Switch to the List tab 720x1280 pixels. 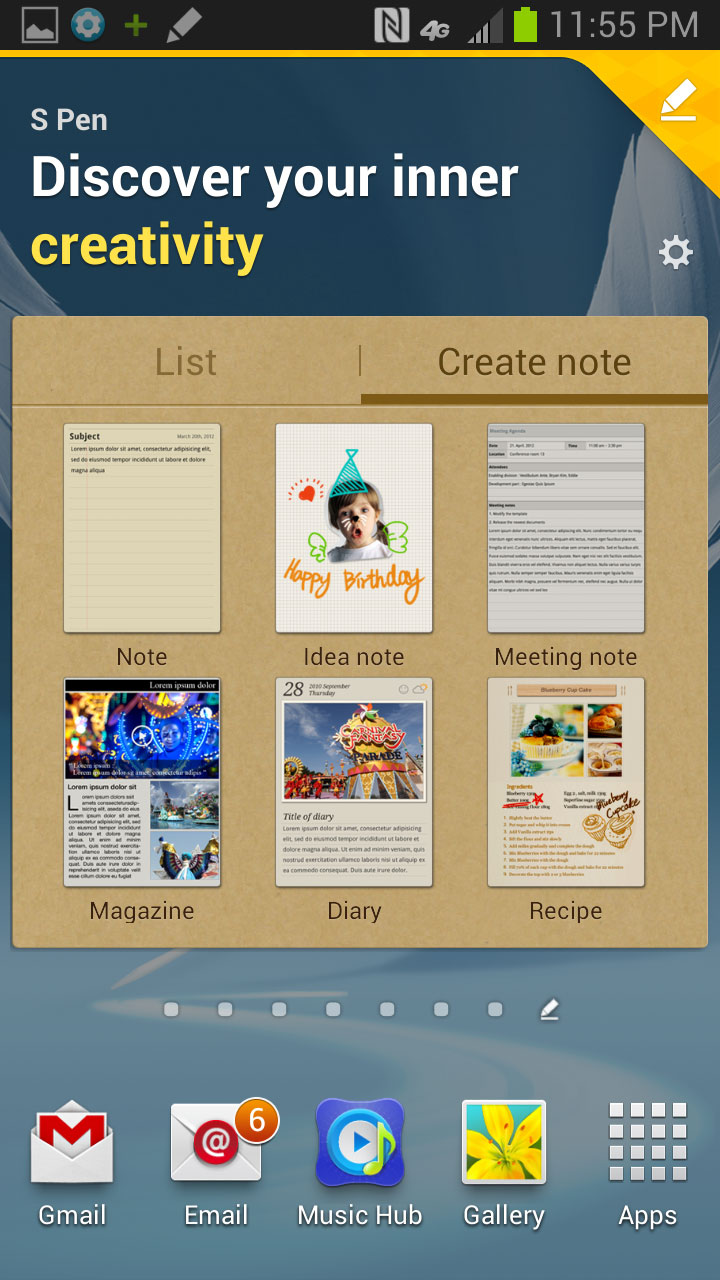(x=186, y=362)
